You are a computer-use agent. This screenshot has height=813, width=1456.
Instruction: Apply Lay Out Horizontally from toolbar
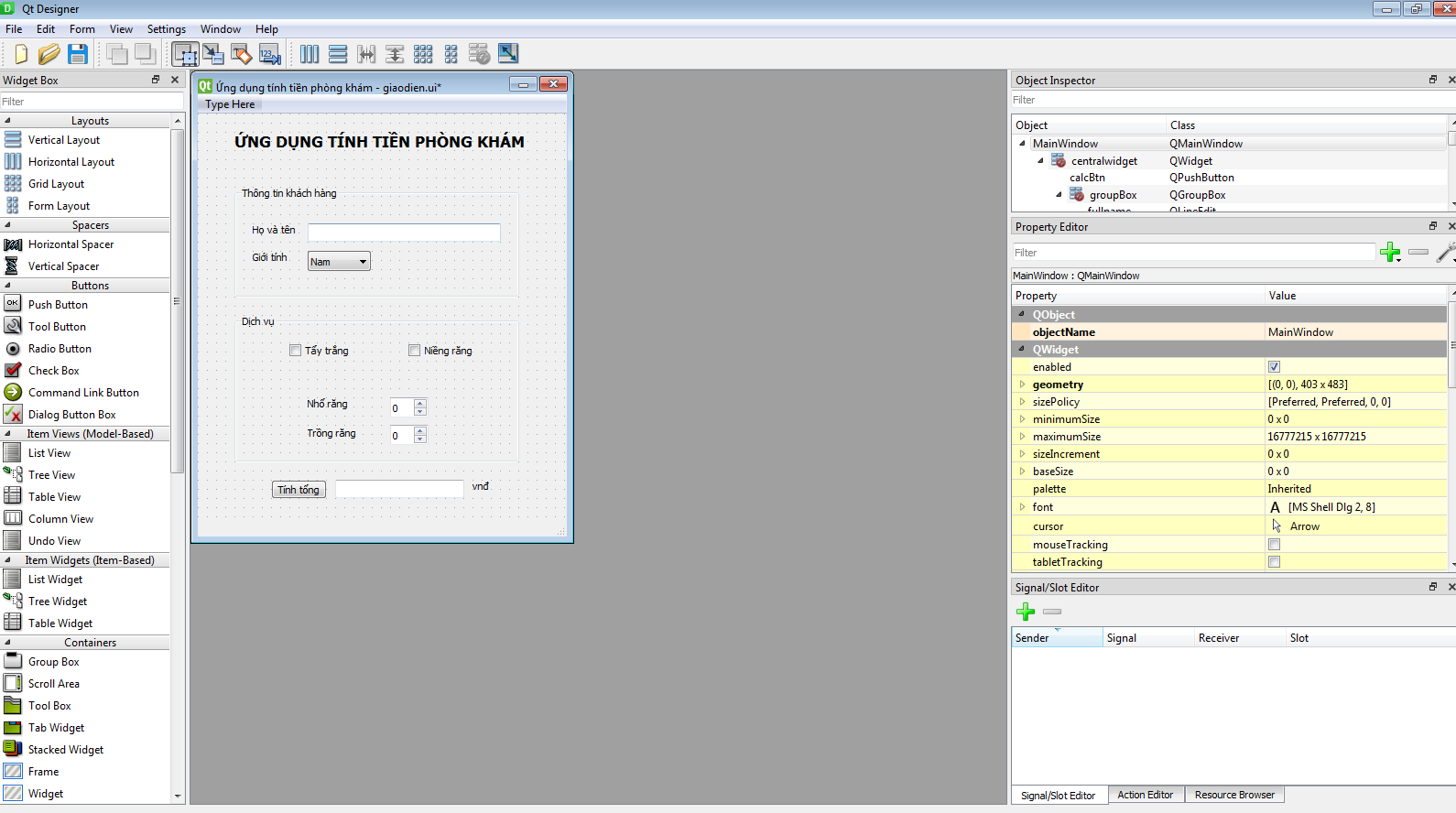coord(310,54)
